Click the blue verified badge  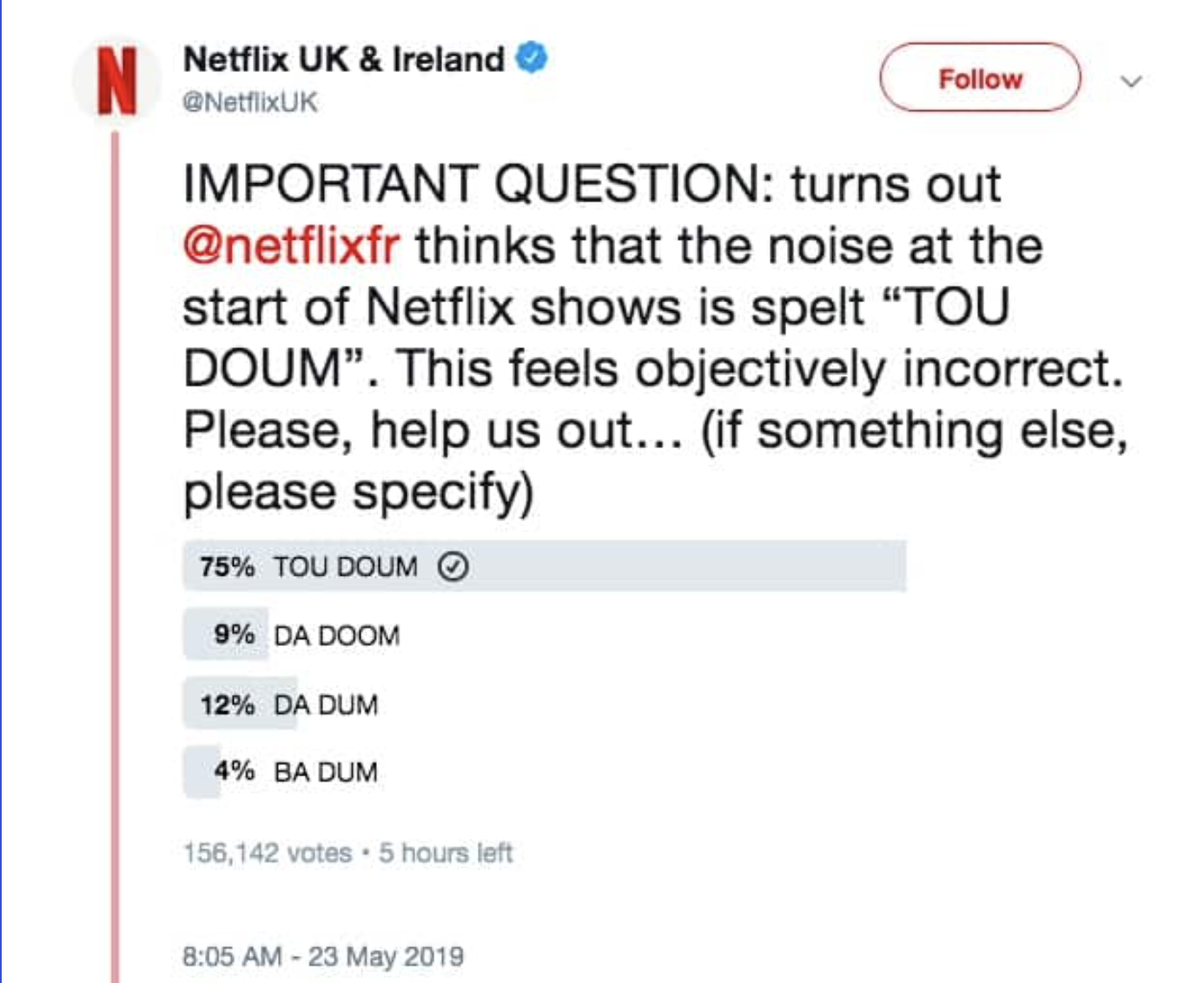tap(532, 57)
